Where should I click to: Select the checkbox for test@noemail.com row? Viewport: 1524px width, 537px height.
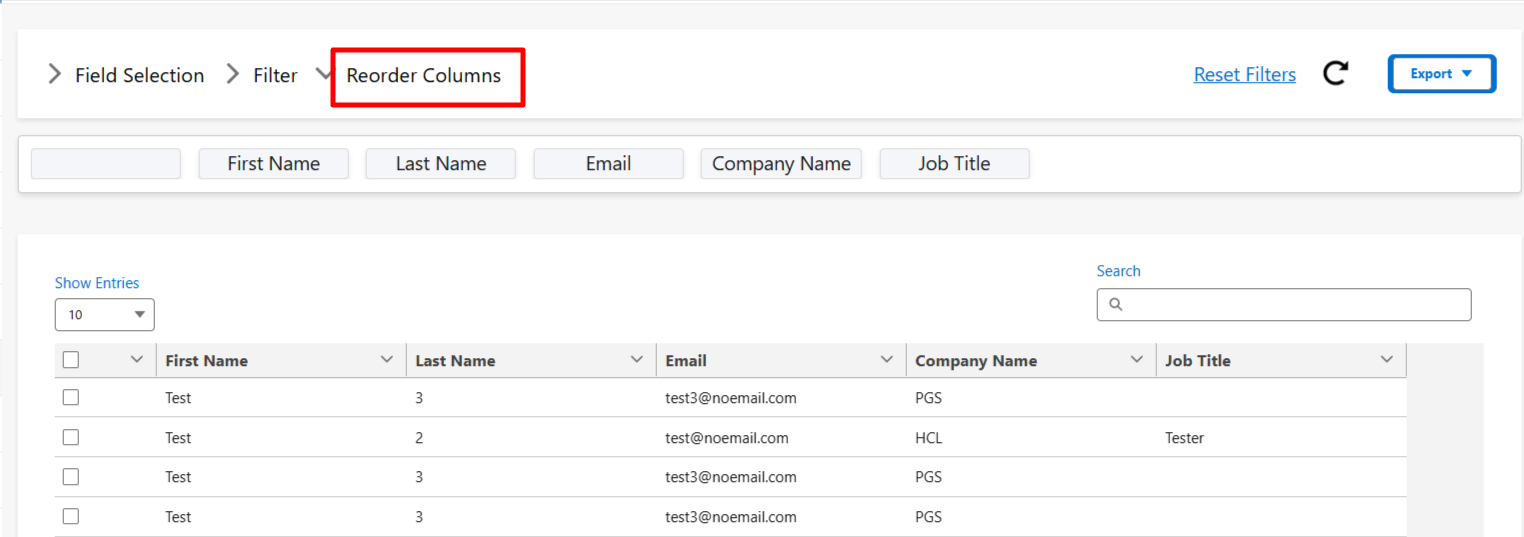[71, 438]
